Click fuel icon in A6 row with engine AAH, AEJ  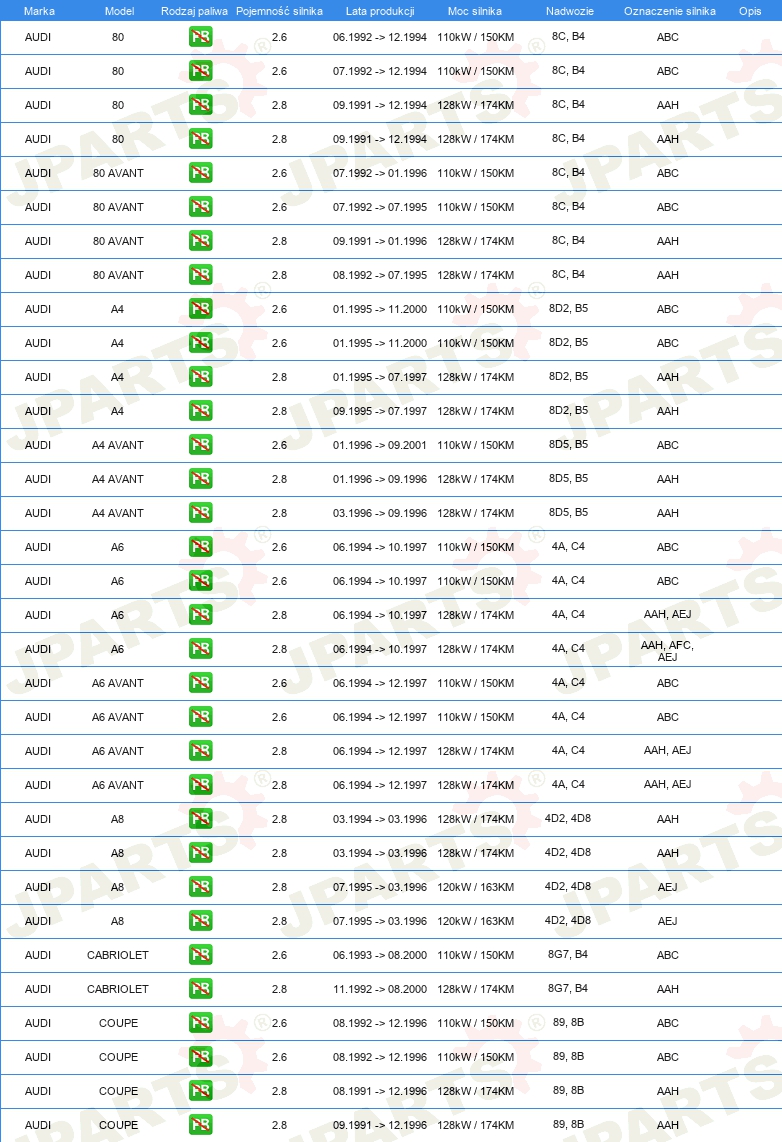point(200,615)
